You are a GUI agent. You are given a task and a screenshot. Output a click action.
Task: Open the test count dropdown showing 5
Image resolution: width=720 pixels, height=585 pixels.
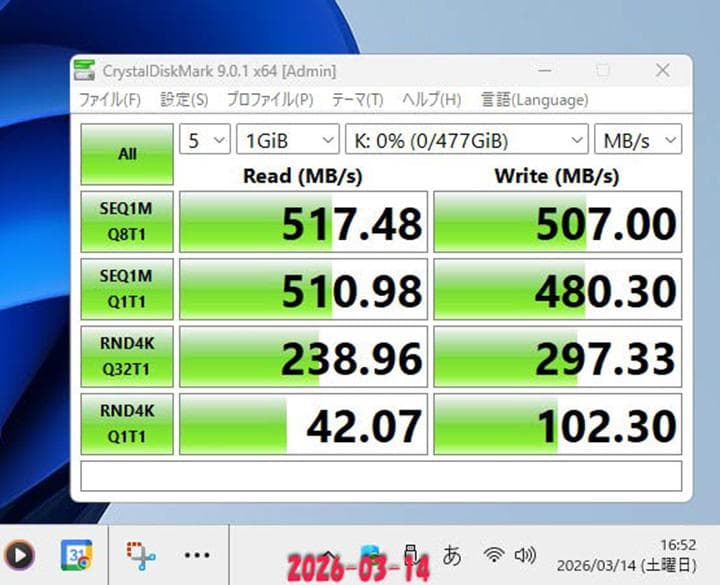click(x=205, y=140)
